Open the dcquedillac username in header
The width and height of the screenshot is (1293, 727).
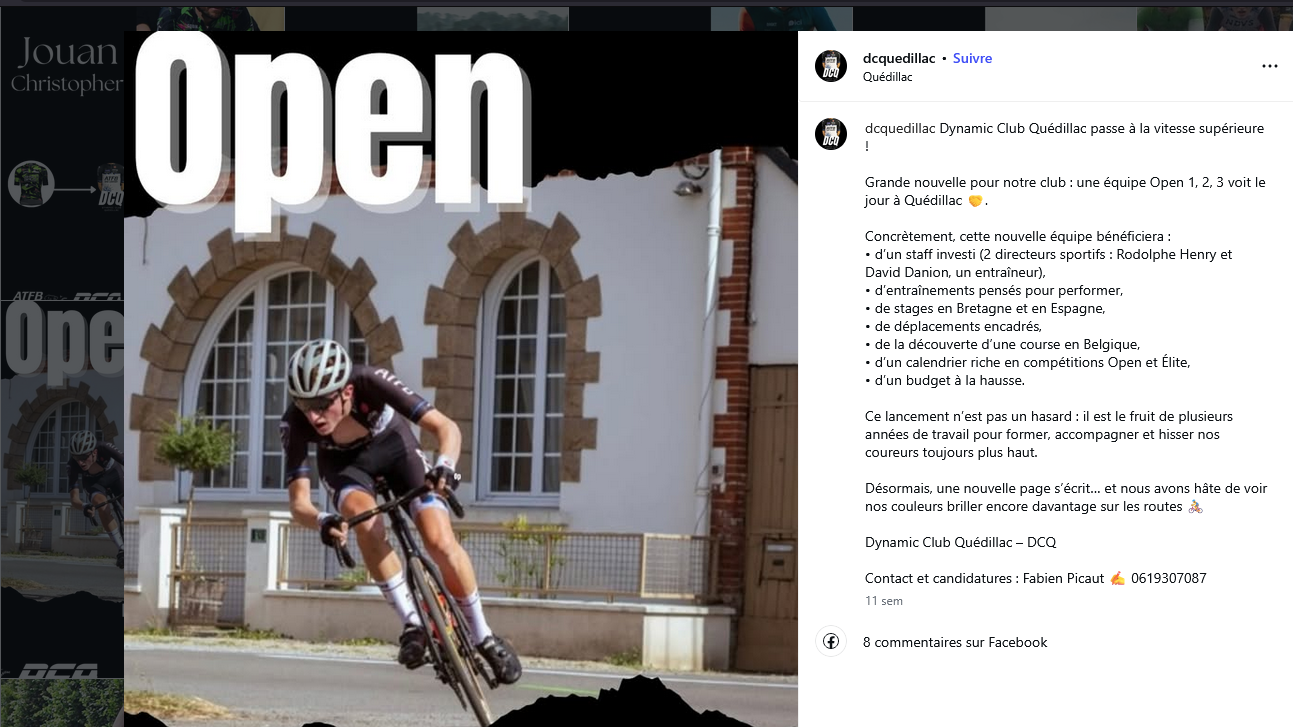899,58
